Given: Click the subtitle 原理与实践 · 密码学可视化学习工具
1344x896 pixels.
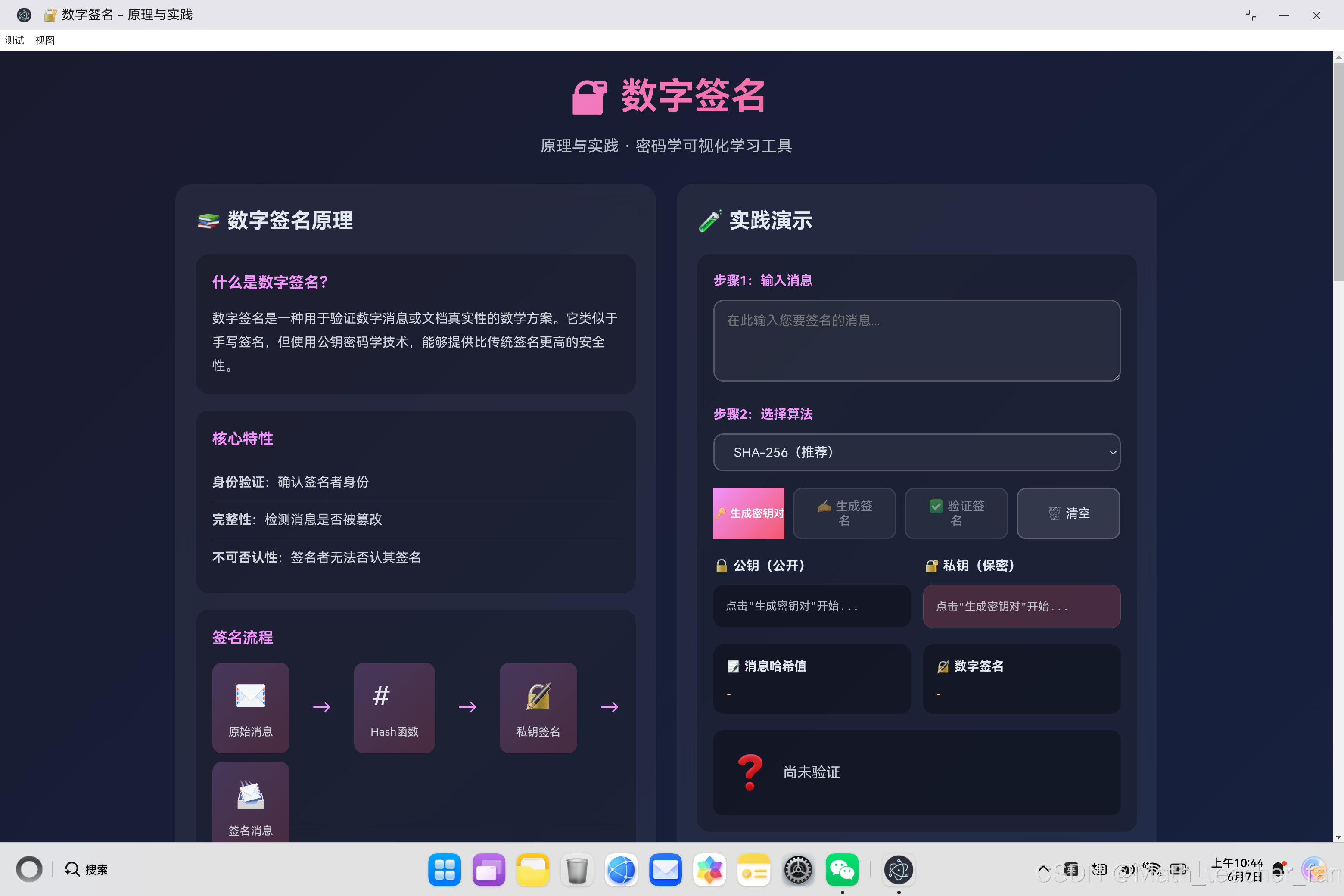Looking at the screenshot, I should coord(666,146).
